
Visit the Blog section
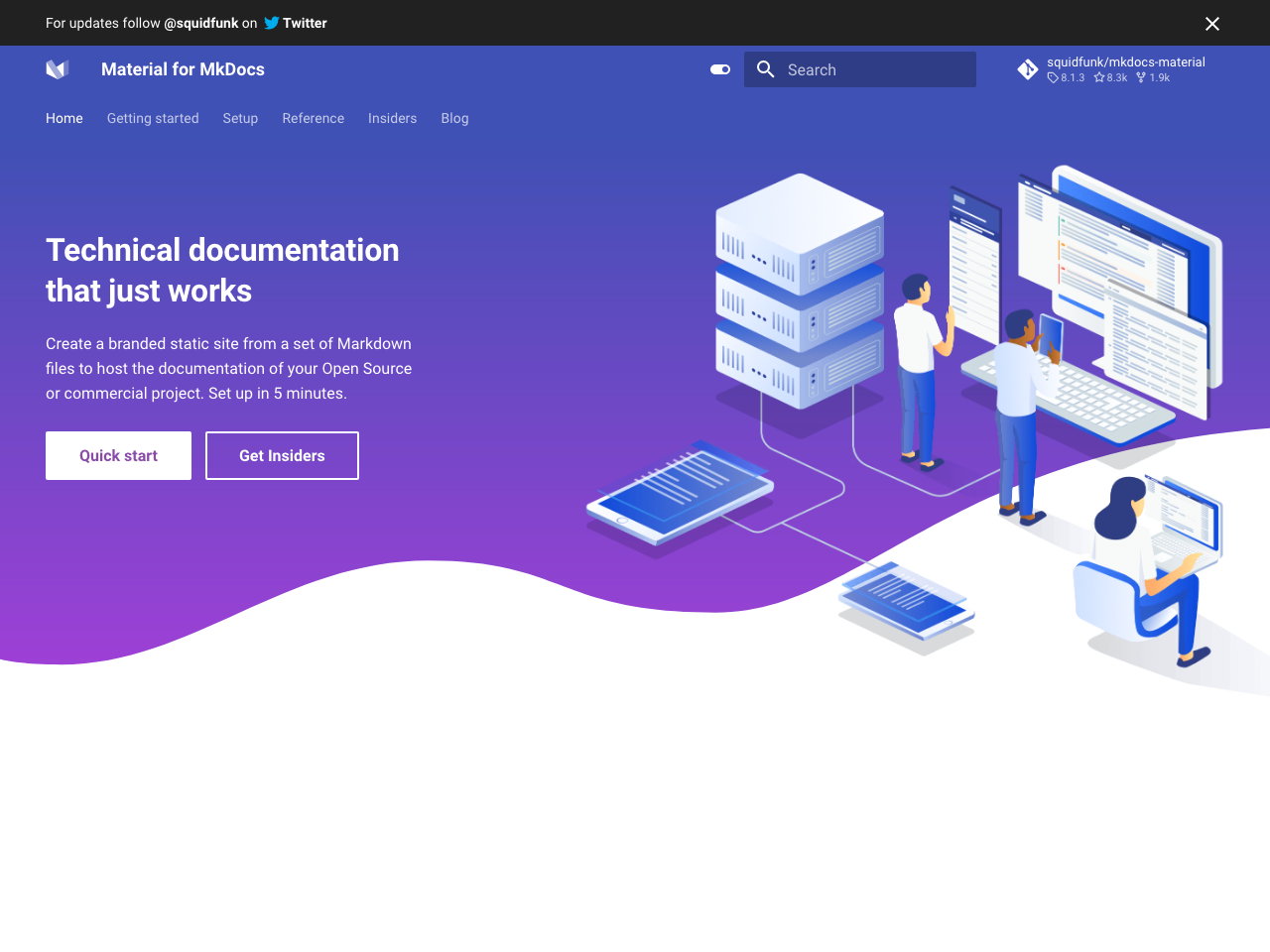(x=454, y=118)
